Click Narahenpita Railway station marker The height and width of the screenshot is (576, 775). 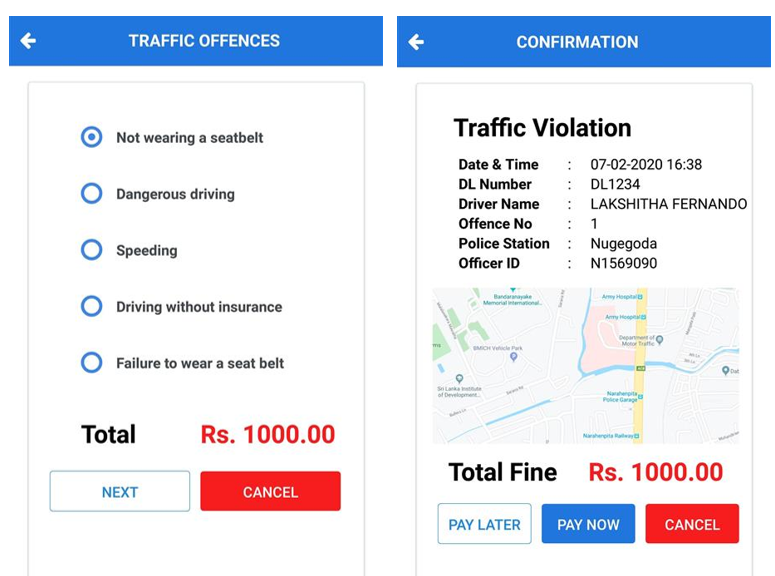click(x=637, y=436)
